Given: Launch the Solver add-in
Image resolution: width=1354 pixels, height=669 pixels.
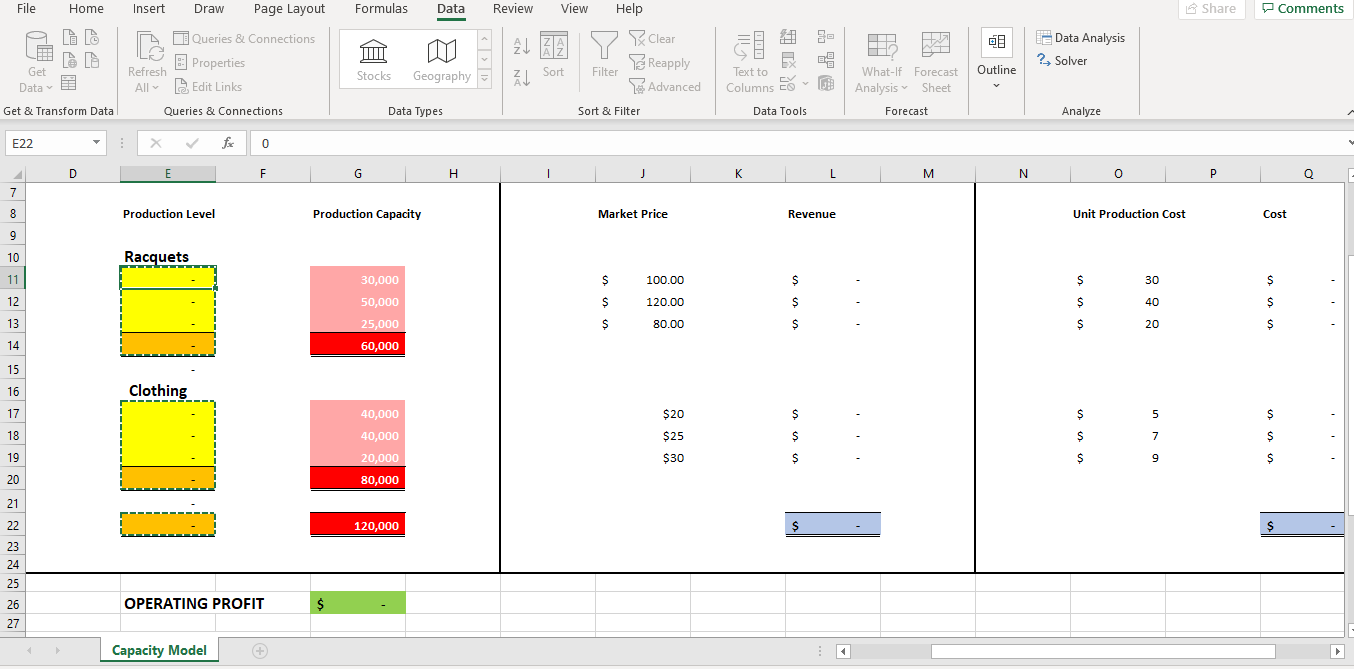Looking at the screenshot, I should click(1062, 61).
